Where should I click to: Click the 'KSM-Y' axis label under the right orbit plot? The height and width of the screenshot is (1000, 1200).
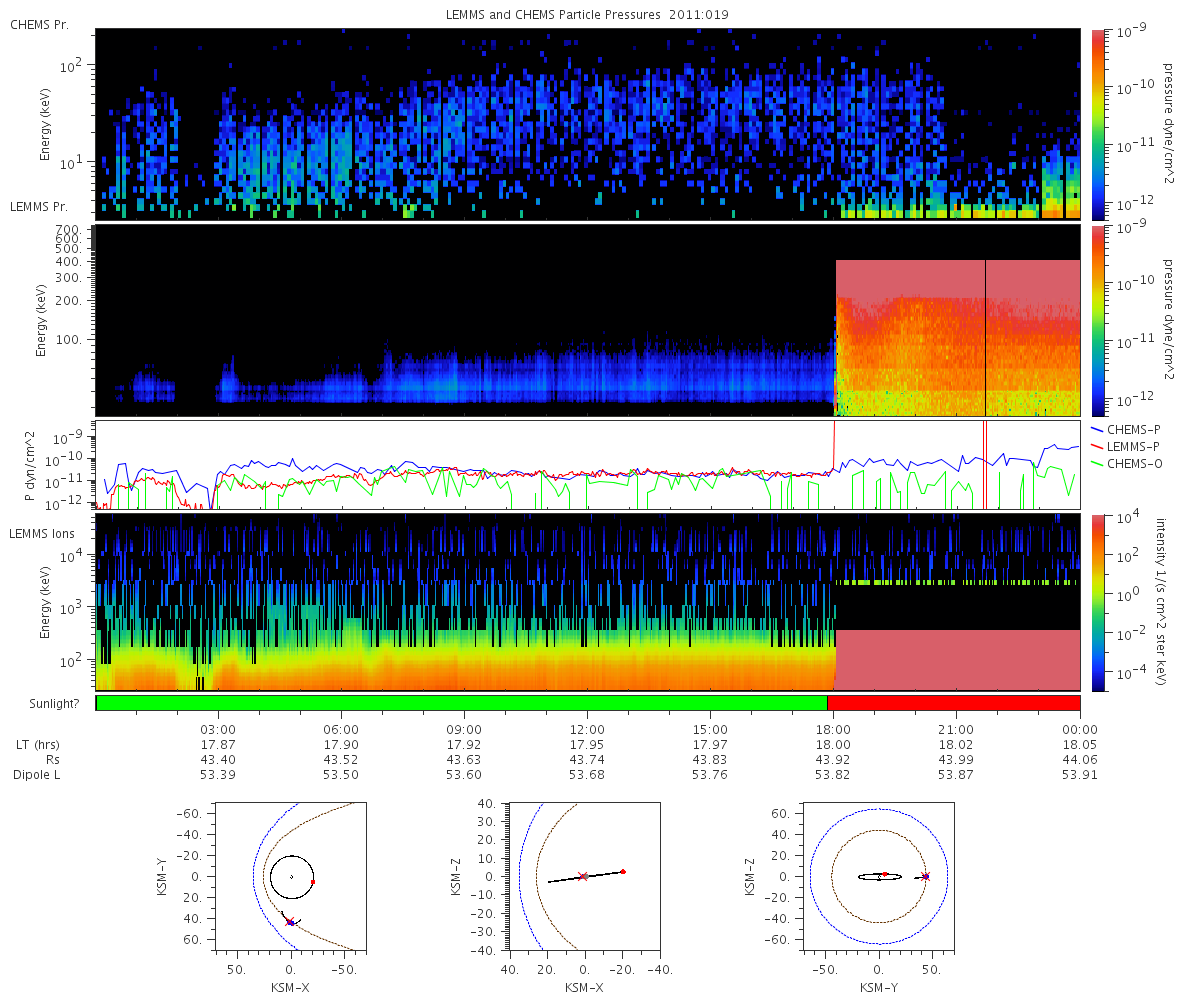(x=879, y=987)
